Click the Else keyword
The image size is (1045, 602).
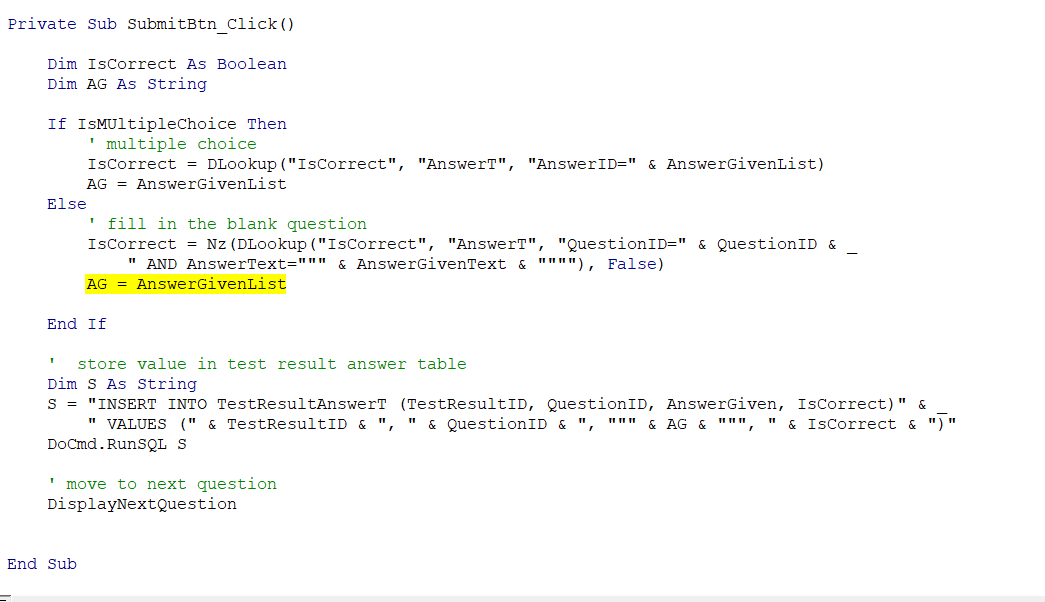tap(66, 204)
